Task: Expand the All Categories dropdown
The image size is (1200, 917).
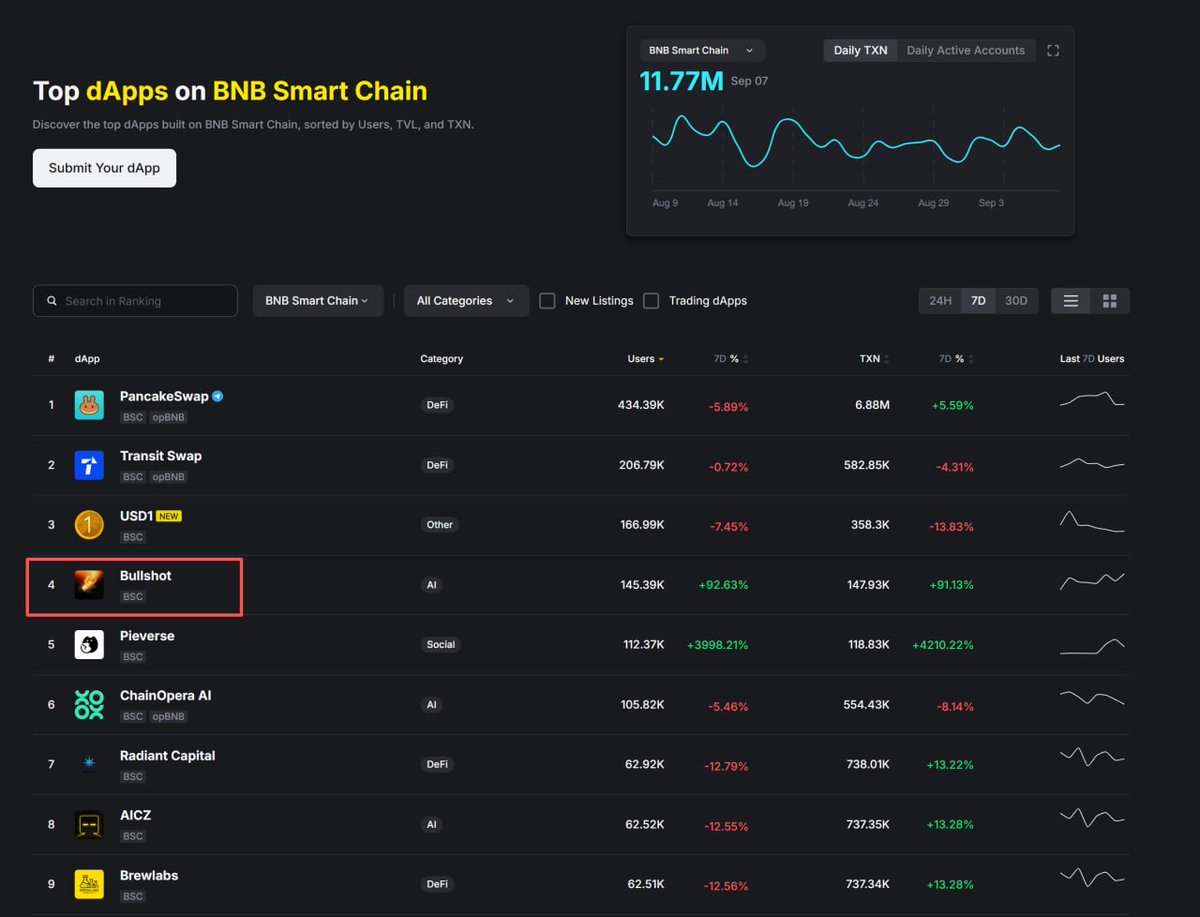Action: click(466, 301)
